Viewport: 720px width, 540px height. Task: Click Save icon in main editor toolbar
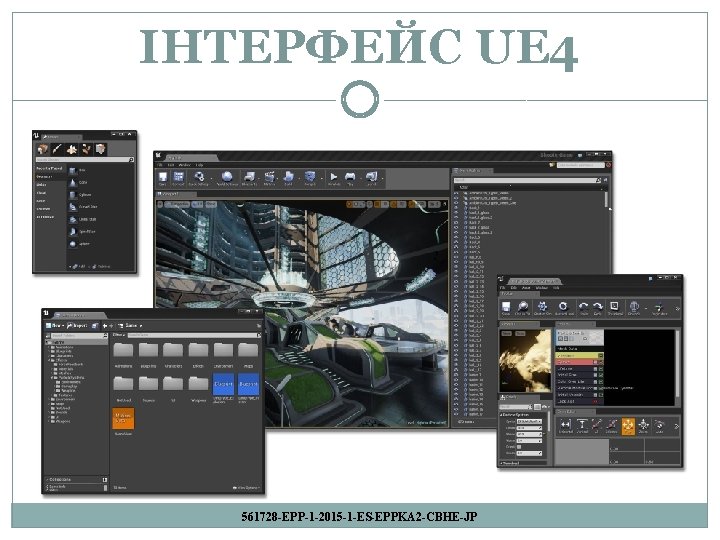point(163,177)
